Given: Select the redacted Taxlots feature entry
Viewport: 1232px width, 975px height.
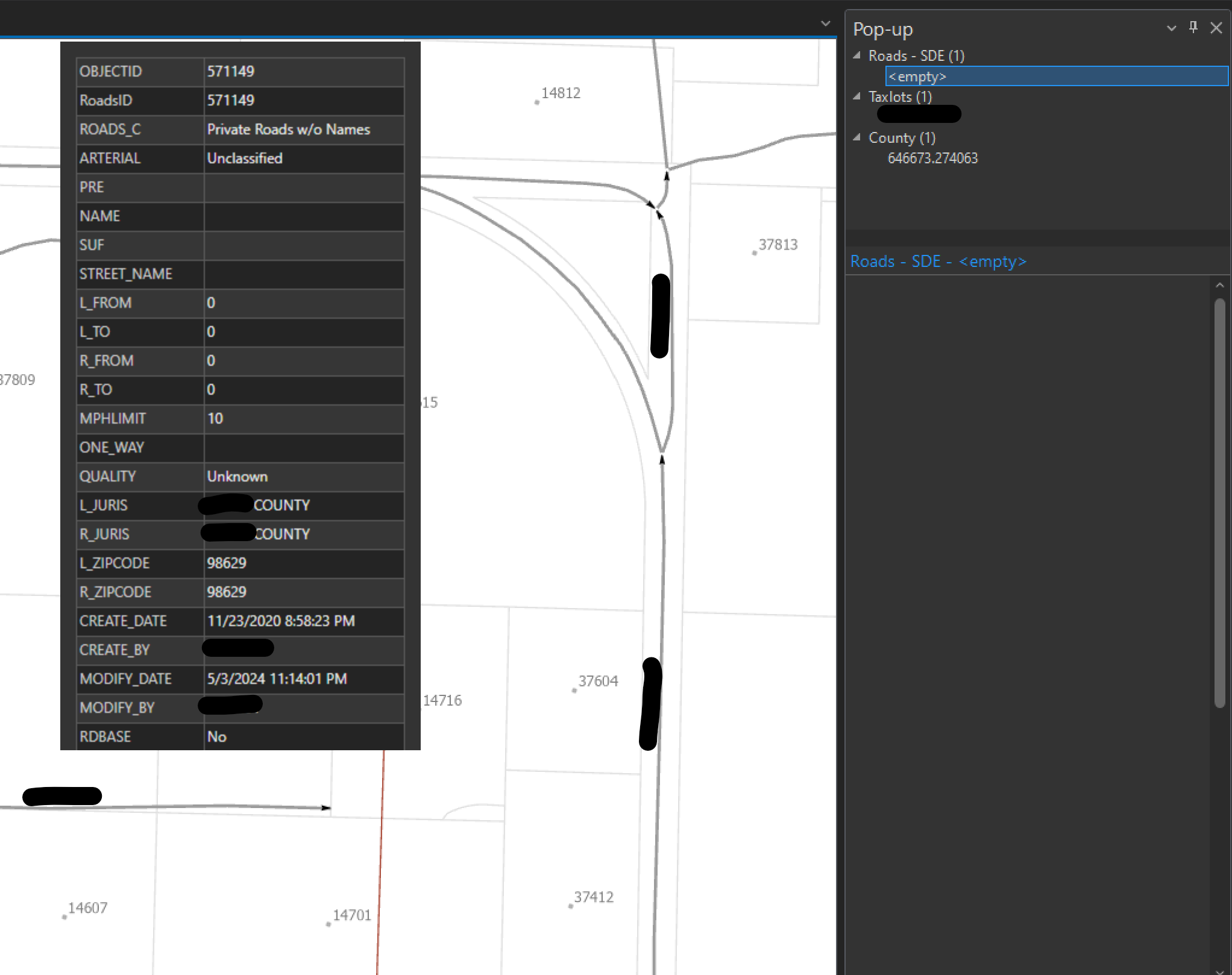Looking at the screenshot, I should point(919,114).
